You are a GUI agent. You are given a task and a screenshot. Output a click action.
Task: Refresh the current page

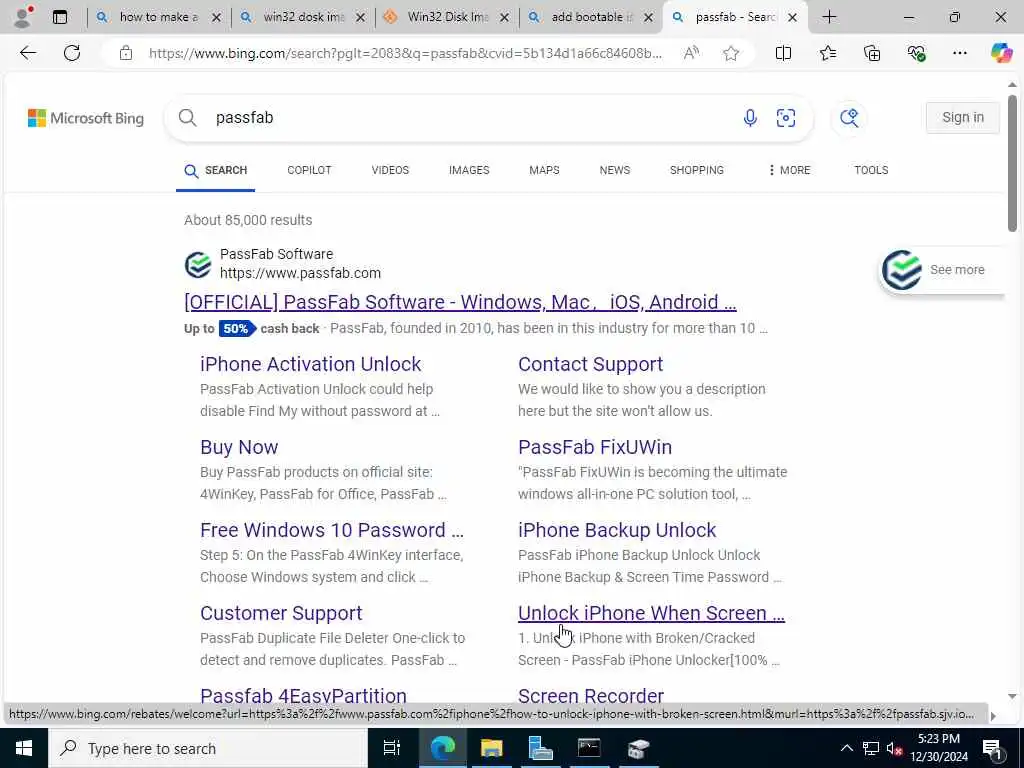click(72, 54)
